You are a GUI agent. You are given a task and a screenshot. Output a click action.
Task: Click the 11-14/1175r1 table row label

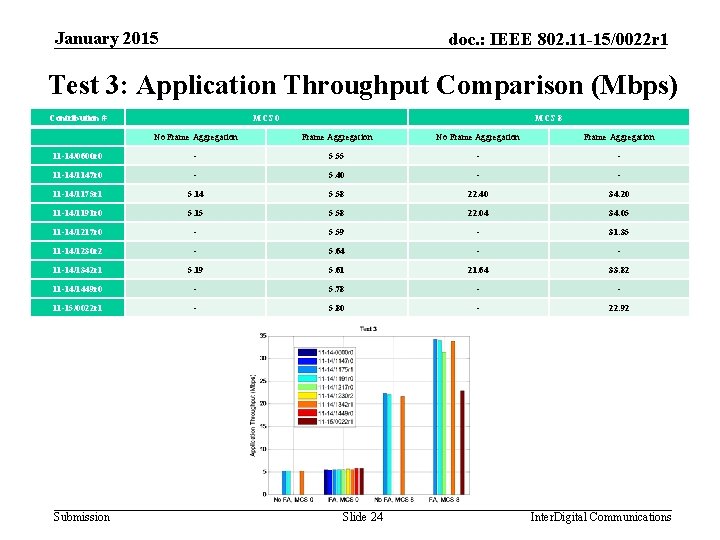coord(78,194)
